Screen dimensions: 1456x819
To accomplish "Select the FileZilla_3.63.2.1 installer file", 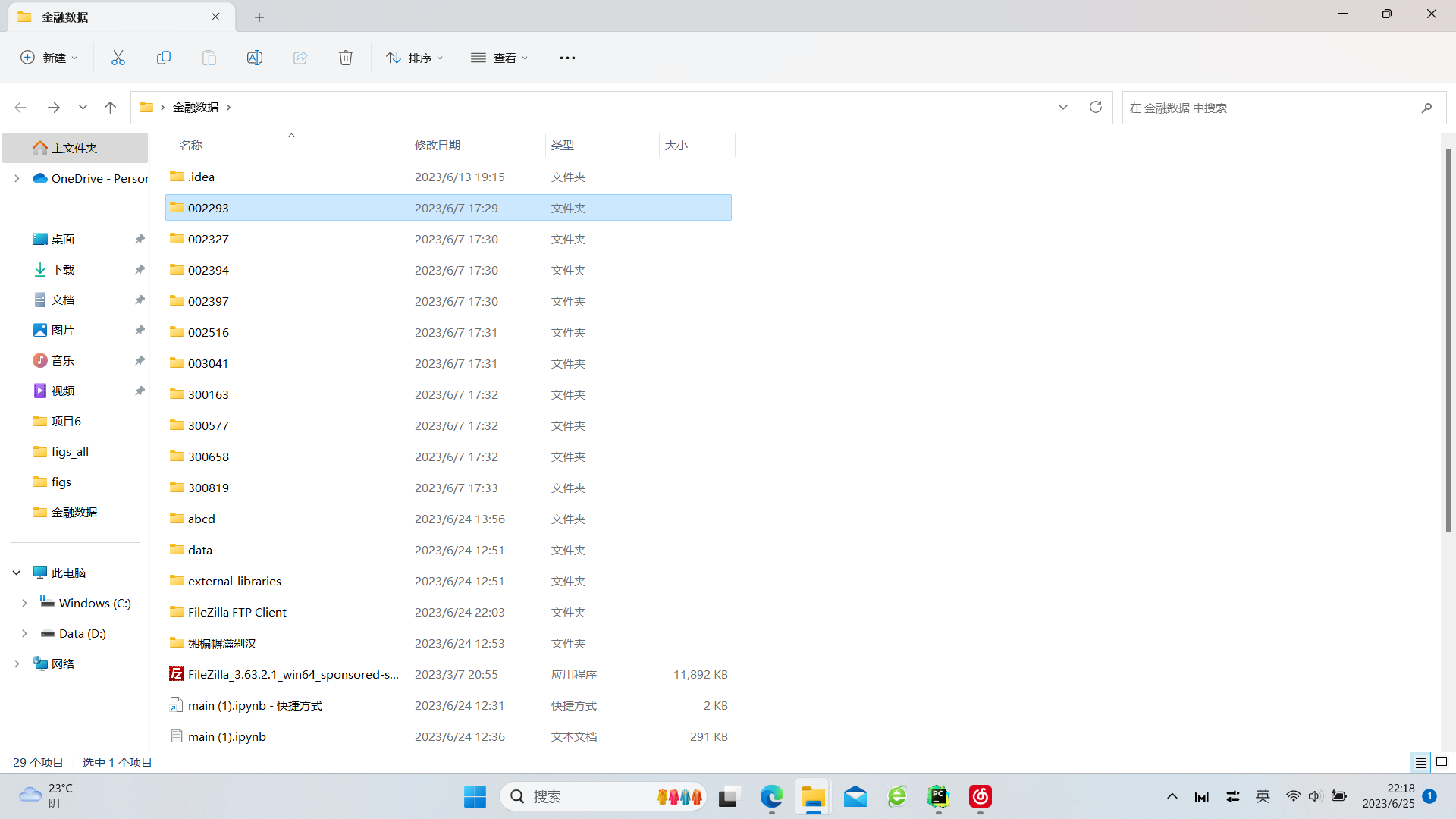I will [x=448, y=674].
